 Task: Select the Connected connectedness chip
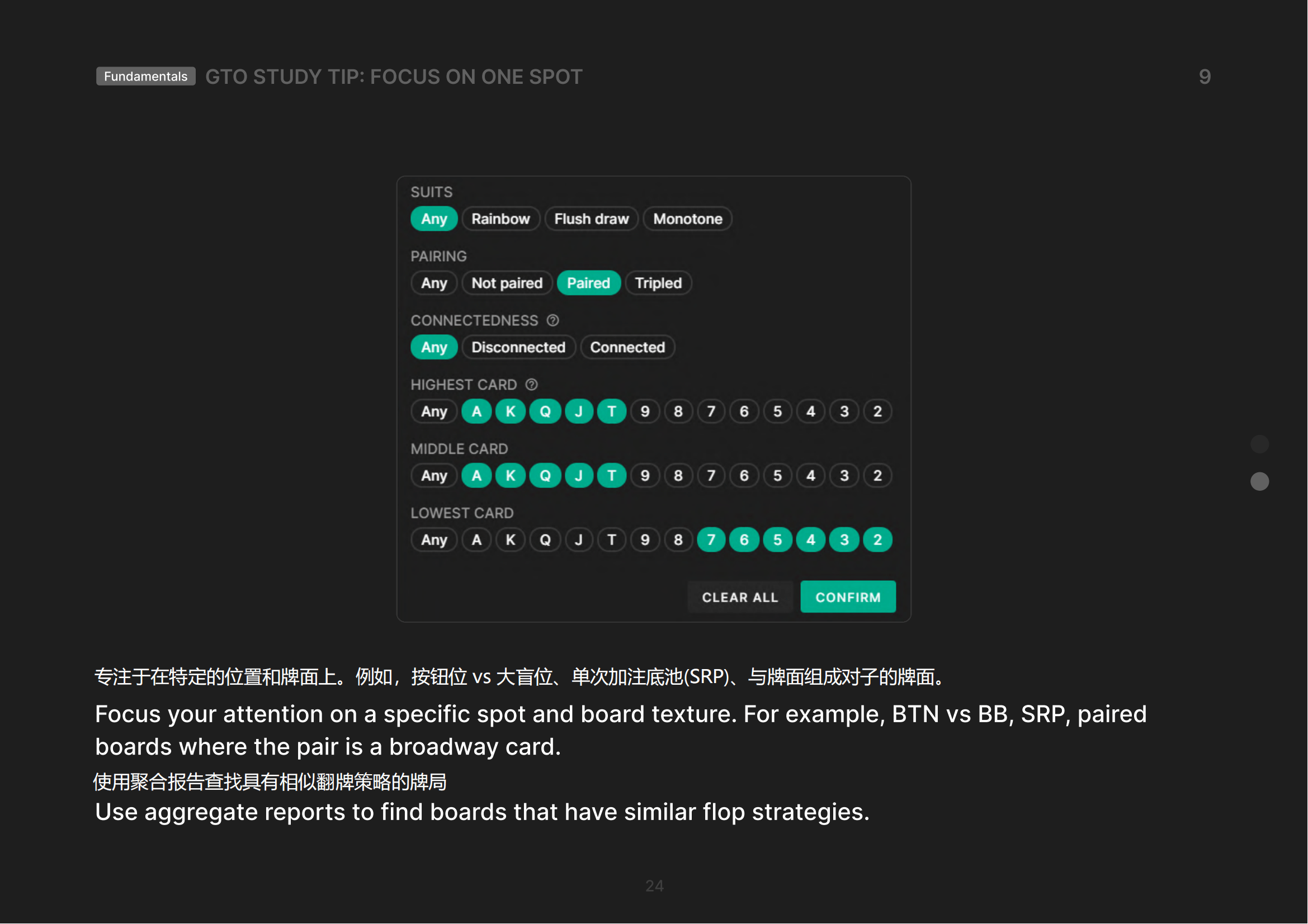pyautogui.click(x=627, y=347)
